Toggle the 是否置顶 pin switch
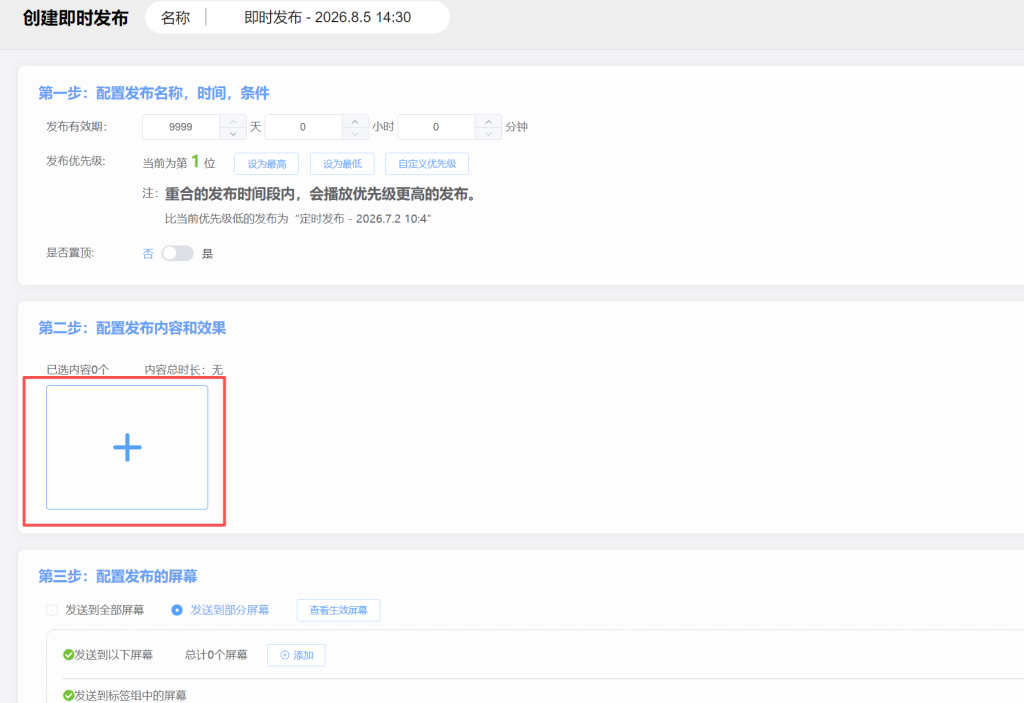The width and height of the screenshot is (1024, 703). 178,253
